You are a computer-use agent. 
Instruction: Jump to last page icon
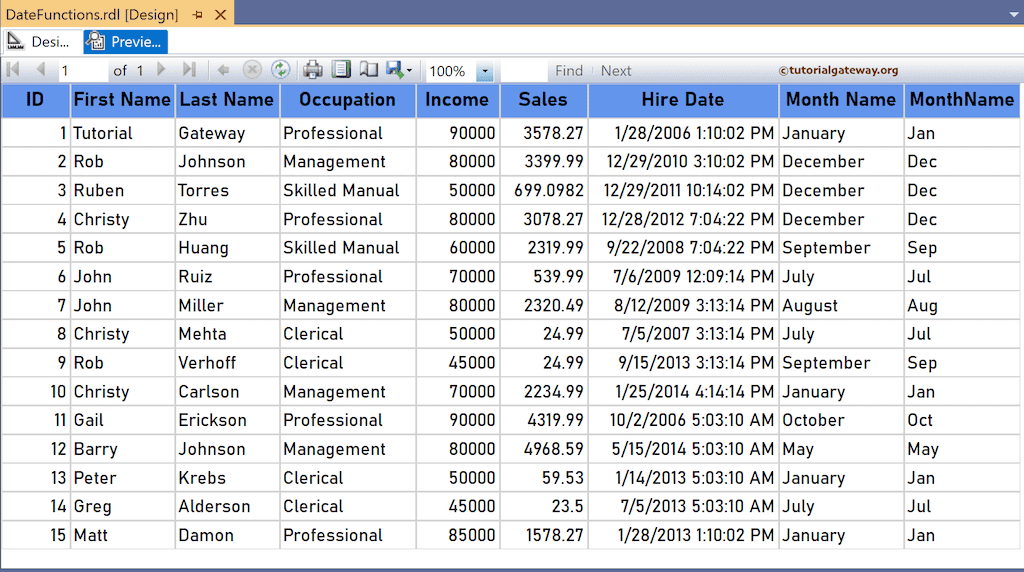click(189, 69)
